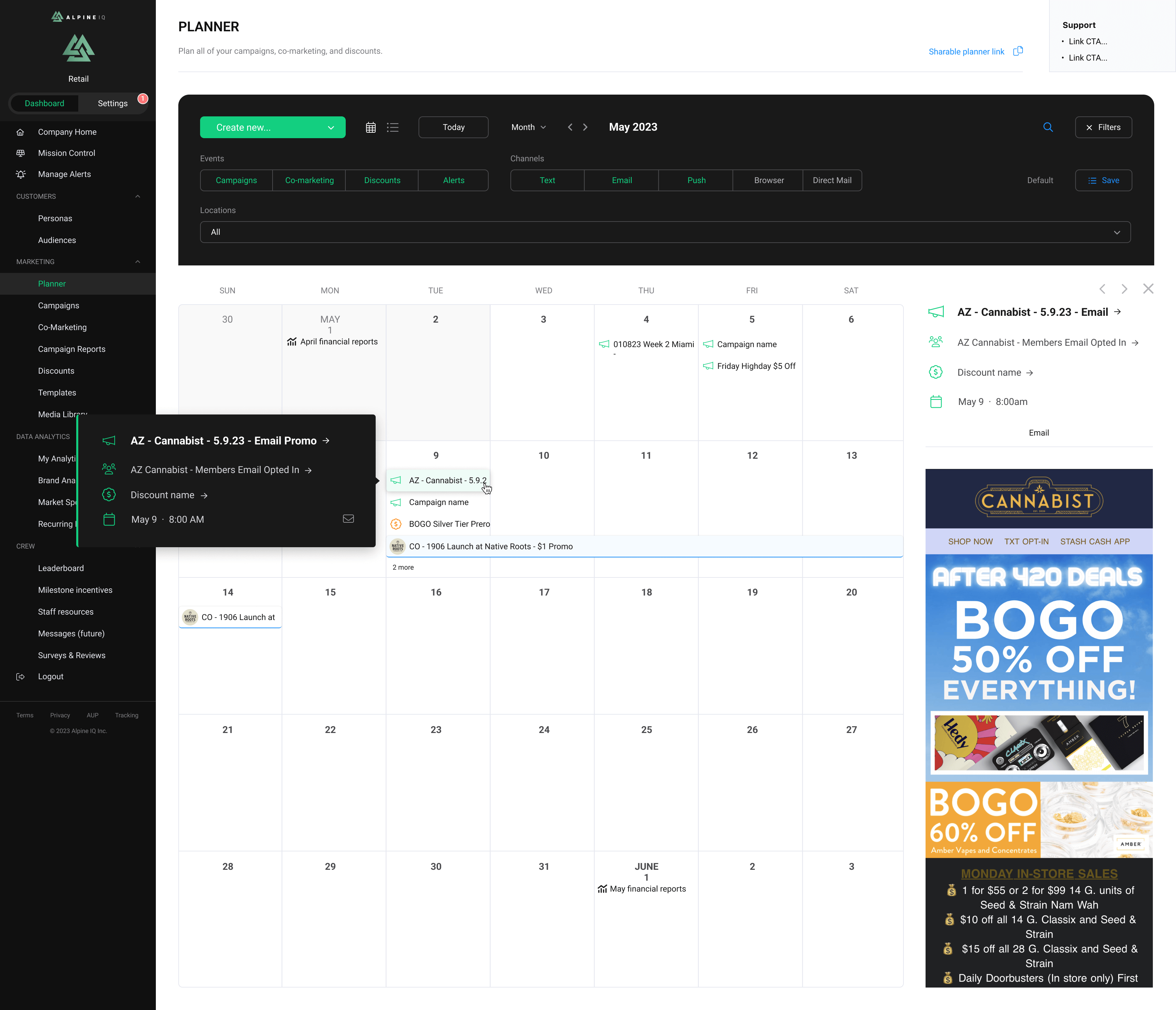The width and height of the screenshot is (1176, 1010).
Task: Switch to list view icon
Action: (x=393, y=127)
